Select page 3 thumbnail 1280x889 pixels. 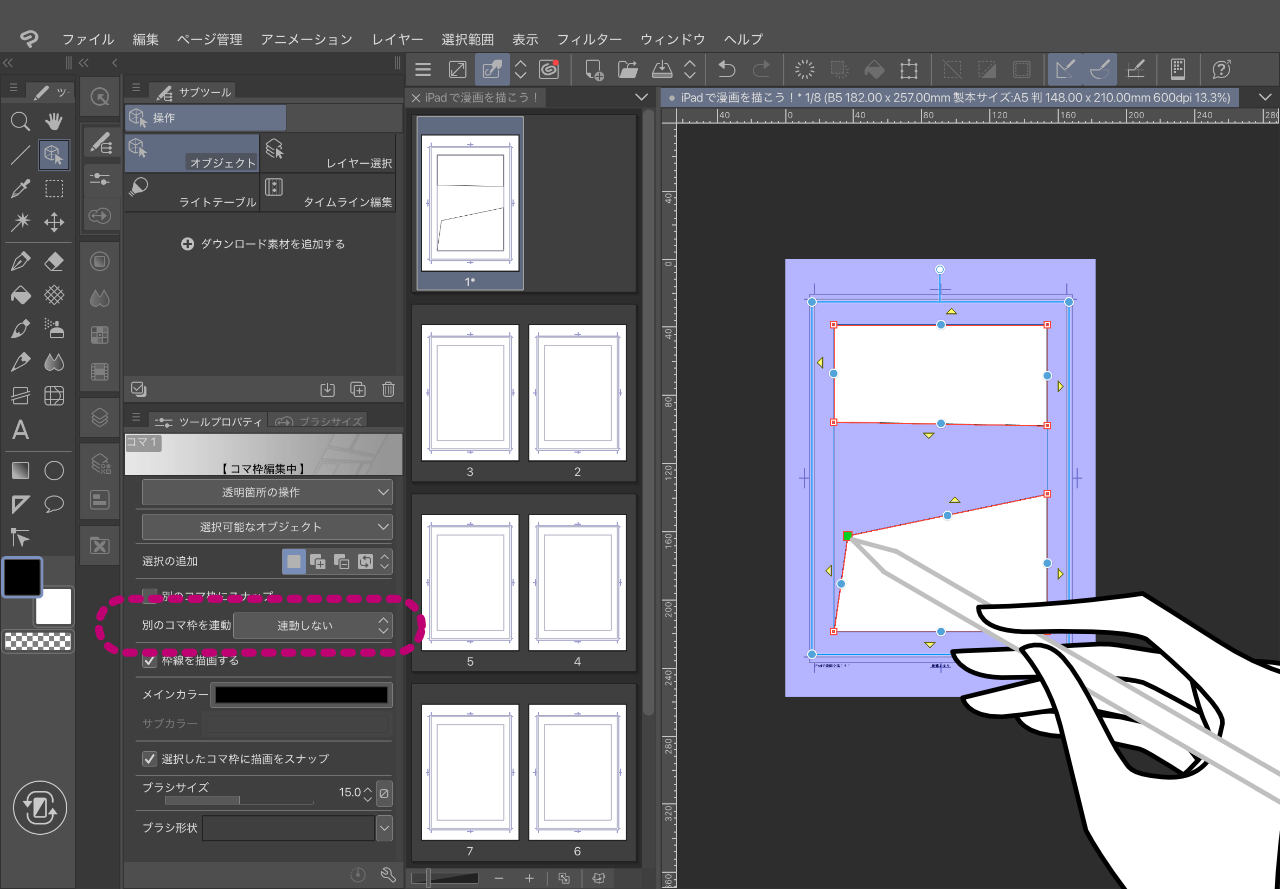(x=470, y=391)
